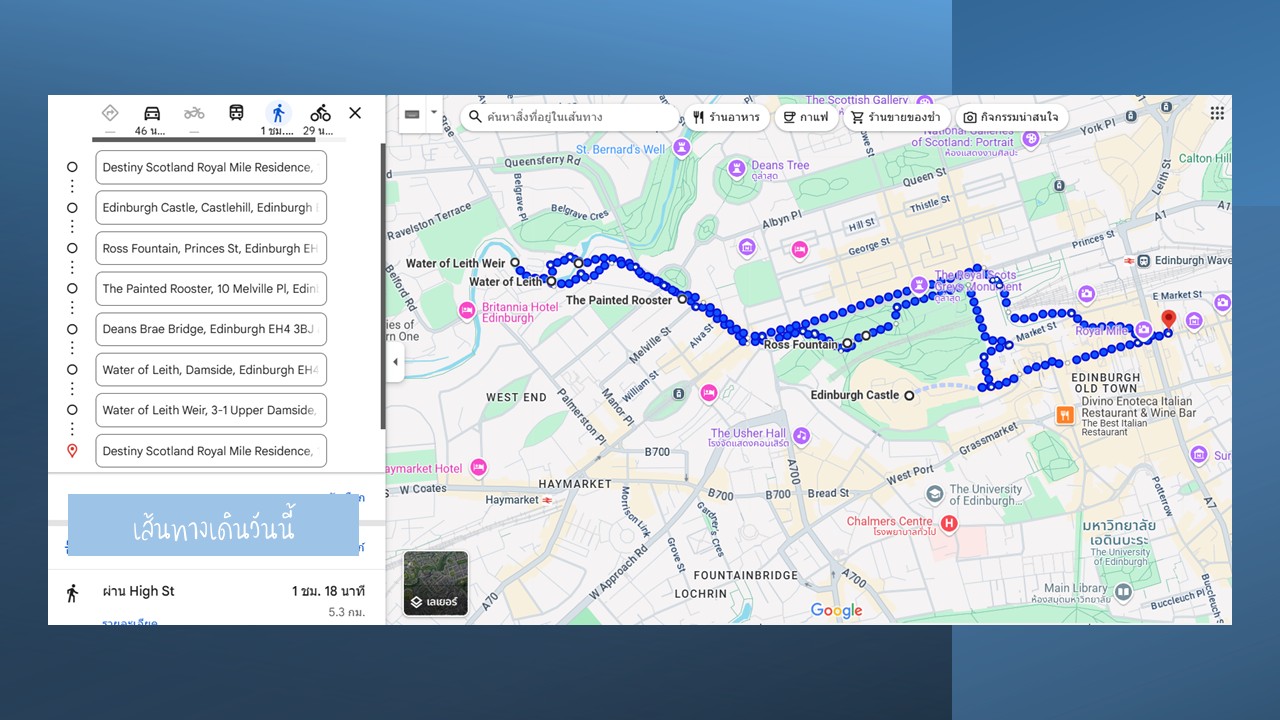1280x720 pixels.
Task: Click waypoint circle beside Edinburgh Castle field
Action: point(72,208)
